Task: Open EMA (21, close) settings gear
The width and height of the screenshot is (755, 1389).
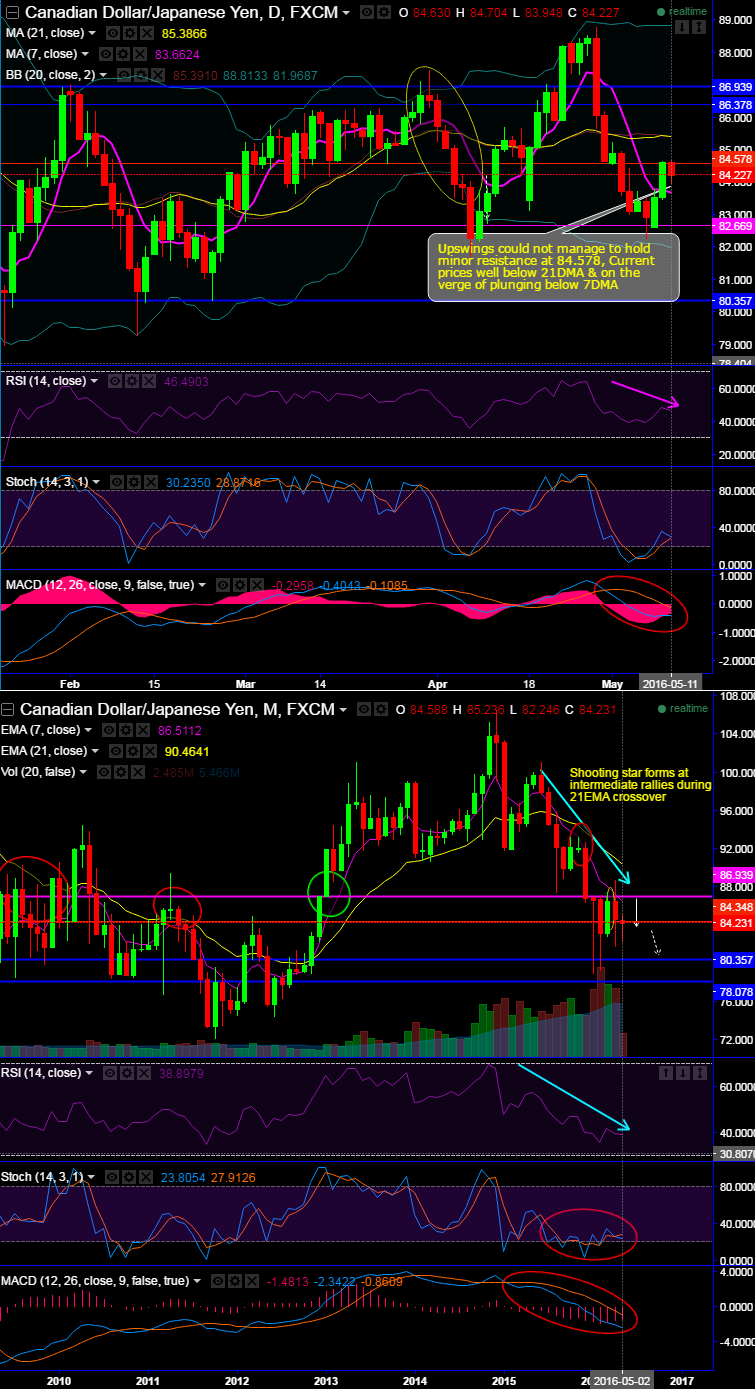Action: (129, 751)
